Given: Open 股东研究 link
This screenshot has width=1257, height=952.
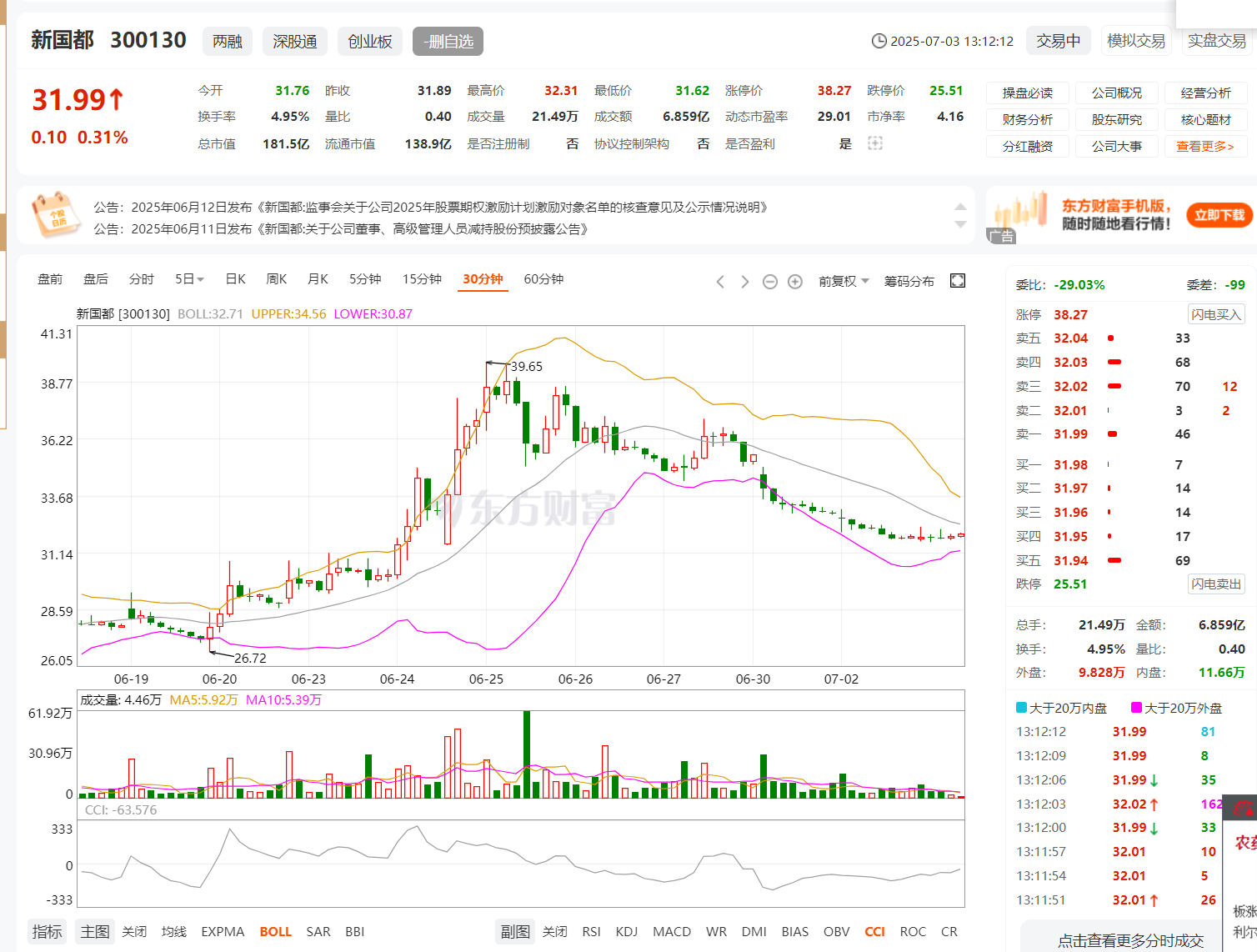Looking at the screenshot, I should [x=1117, y=120].
